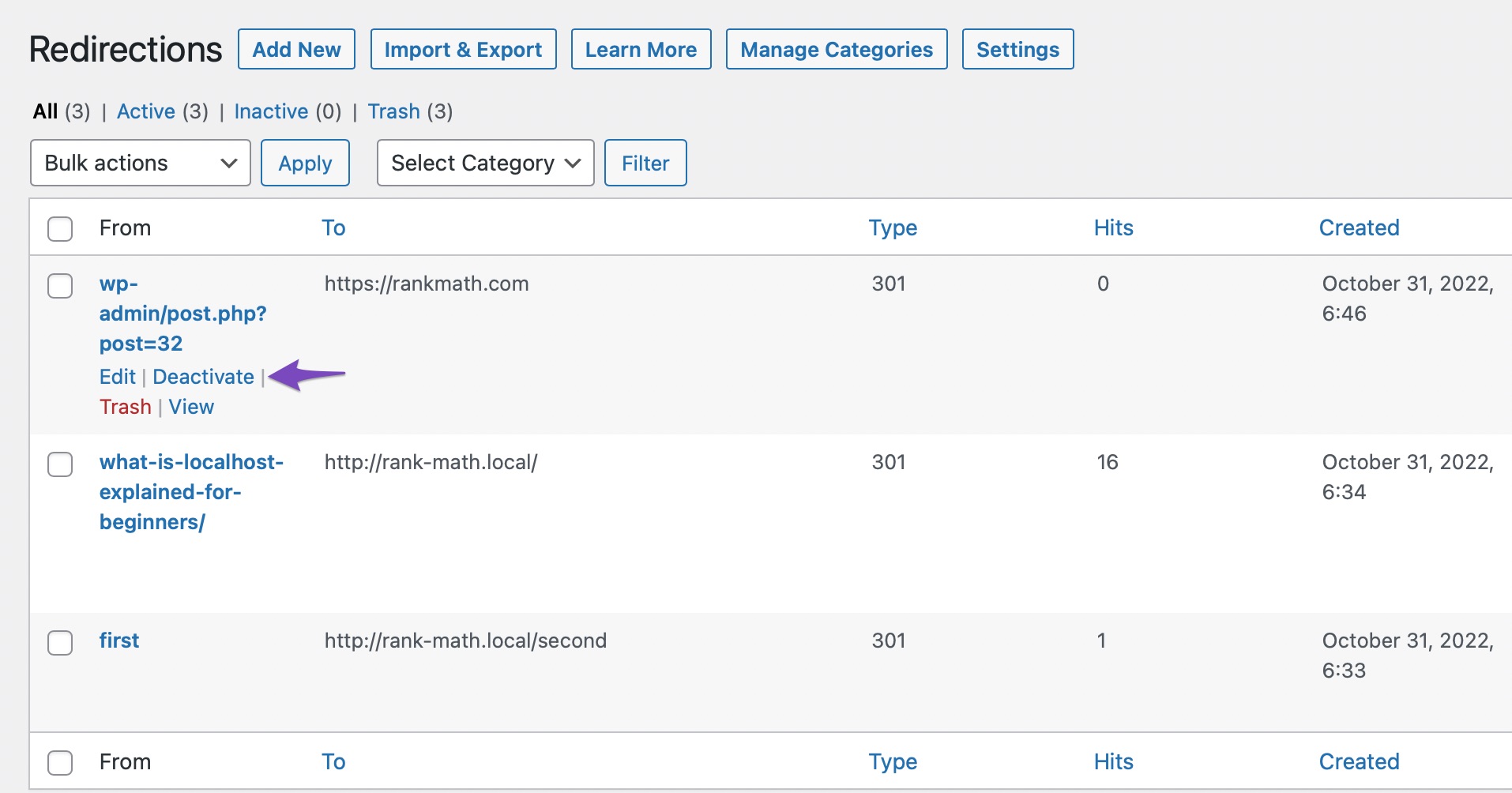This screenshot has width=1512, height=793.
Task: Check the 'first' redirection row
Action: click(x=60, y=642)
